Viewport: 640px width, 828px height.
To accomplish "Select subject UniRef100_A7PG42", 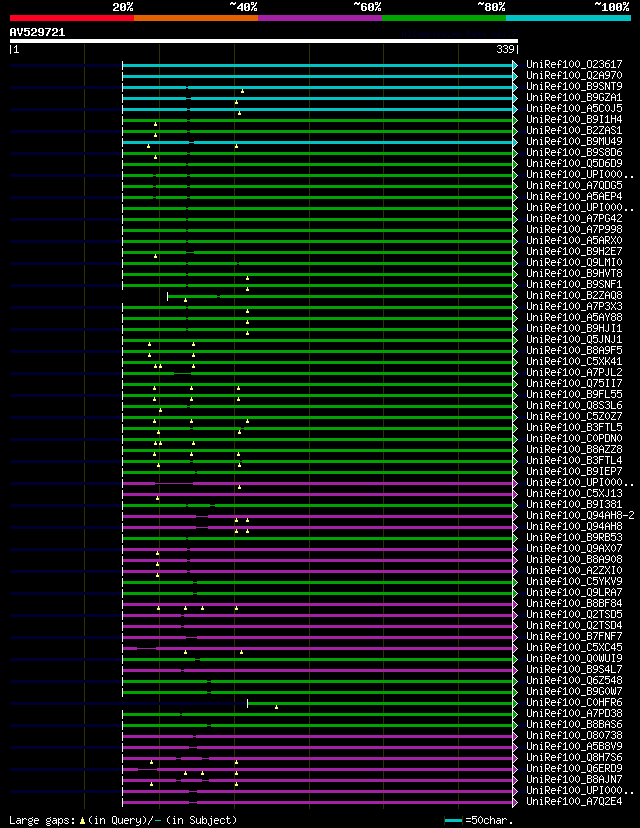I will point(575,218).
